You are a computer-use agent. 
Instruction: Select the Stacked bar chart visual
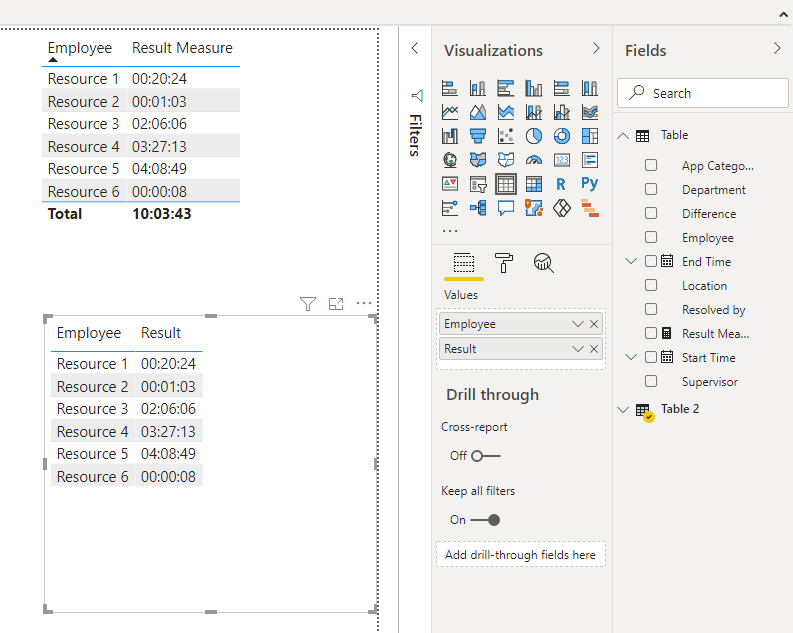click(x=450, y=88)
